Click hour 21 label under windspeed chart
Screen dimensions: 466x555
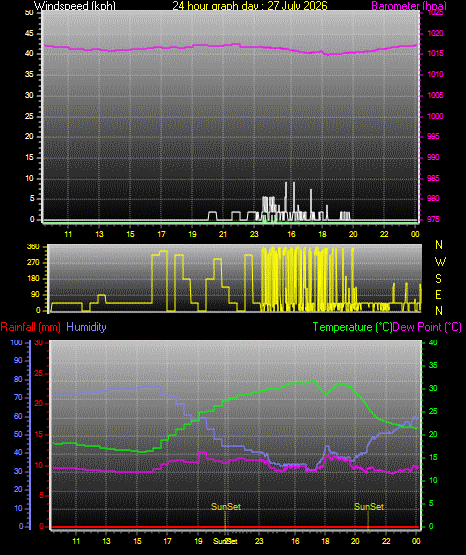click(x=223, y=234)
